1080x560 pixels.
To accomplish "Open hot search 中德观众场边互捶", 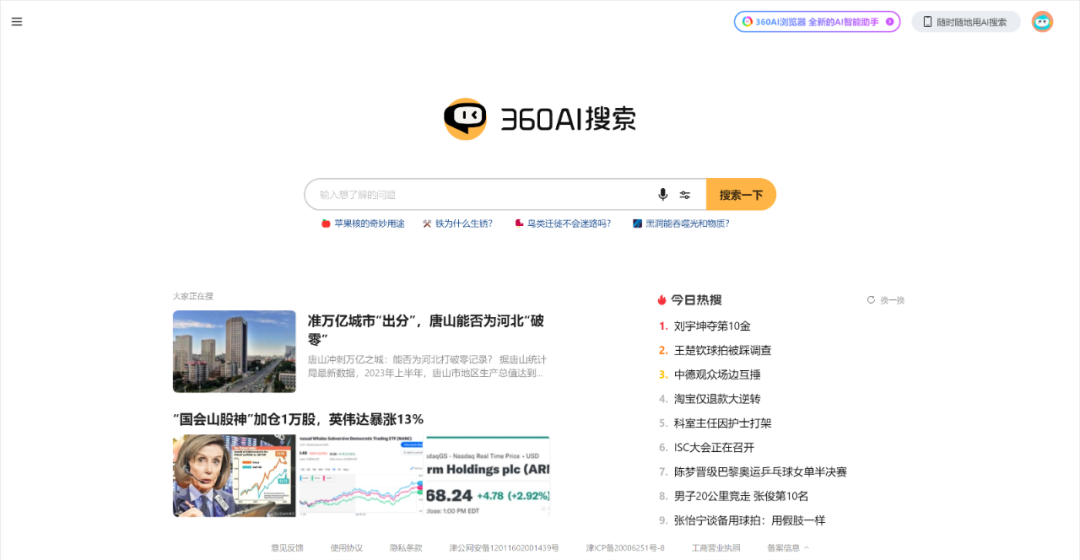I will (x=717, y=375).
